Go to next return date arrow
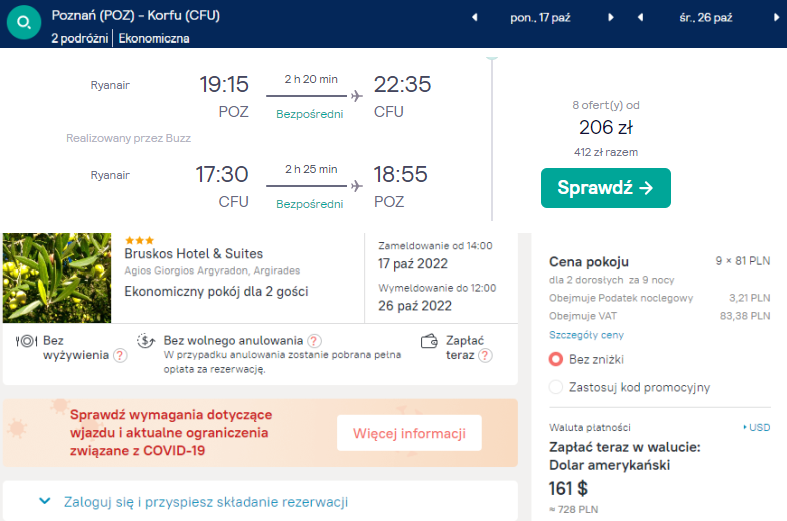Viewport: 787px width, 521px height. pyautogui.click(x=776, y=18)
